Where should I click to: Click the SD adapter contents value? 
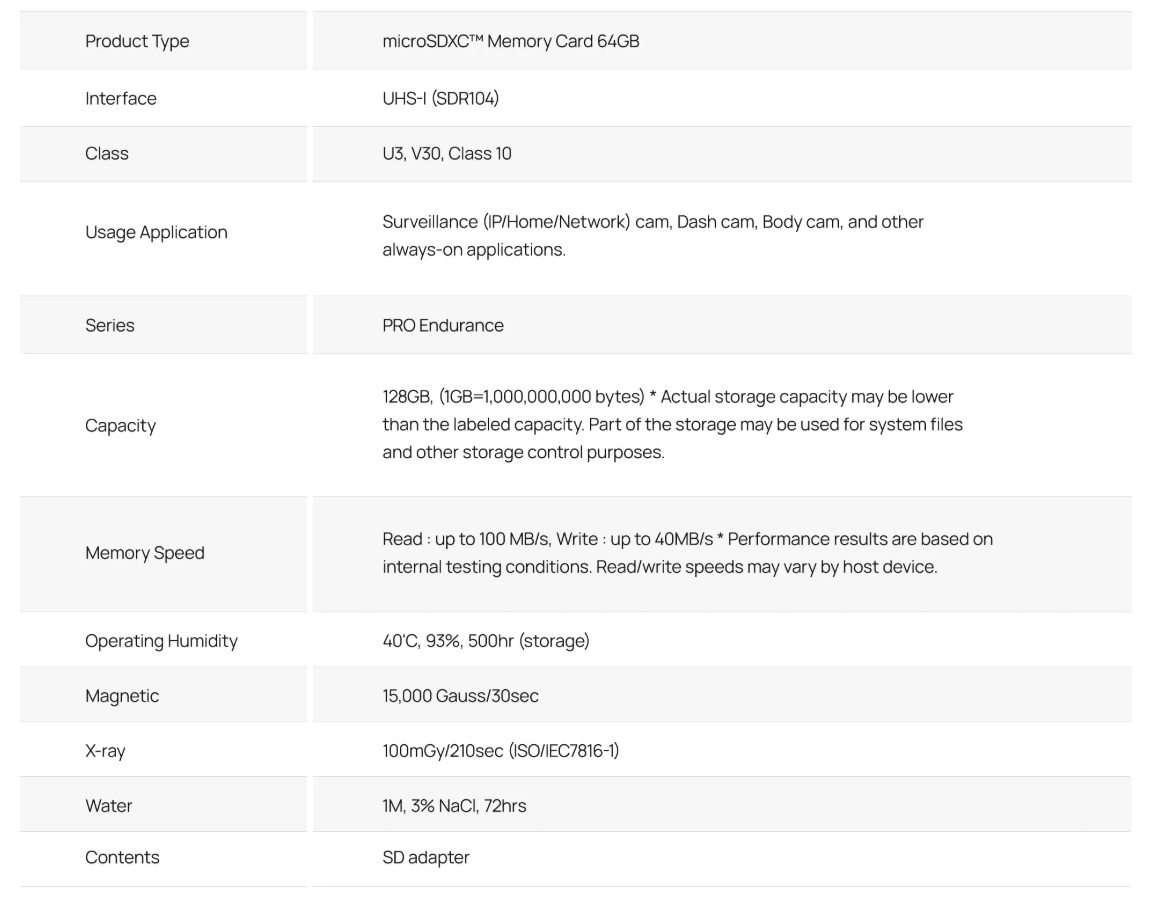click(x=426, y=857)
